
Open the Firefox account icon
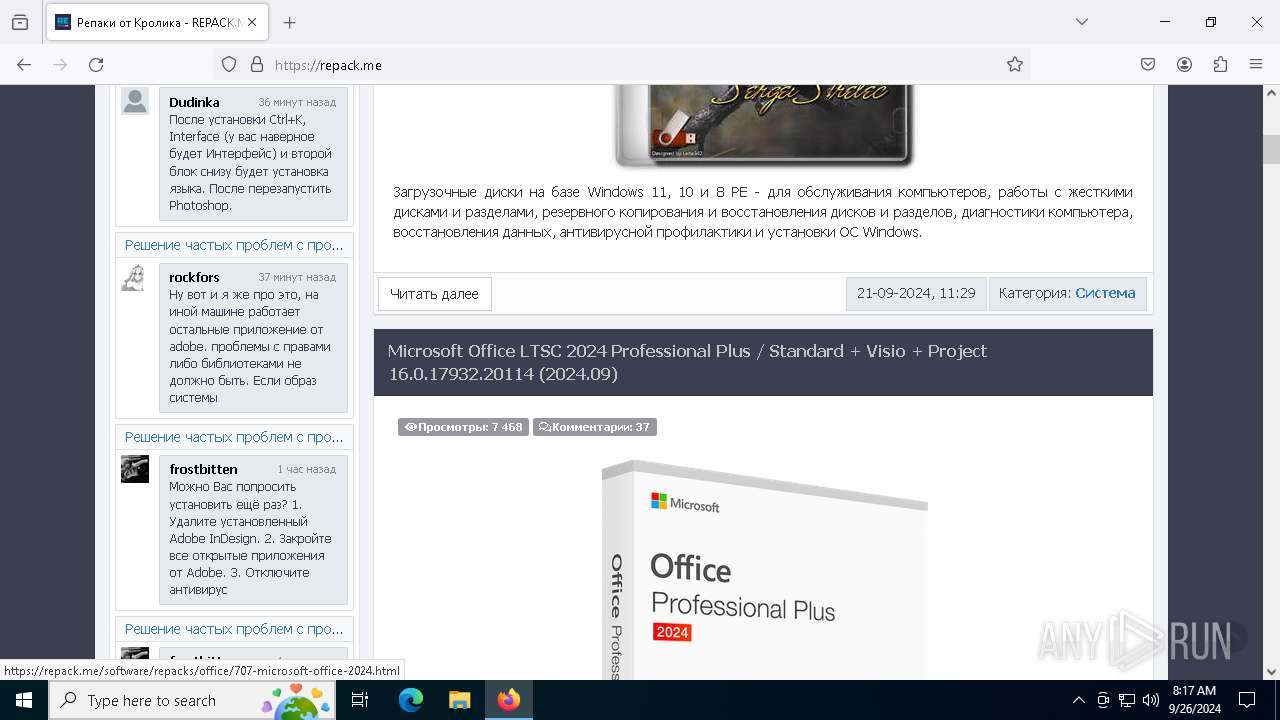[1184, 64]
